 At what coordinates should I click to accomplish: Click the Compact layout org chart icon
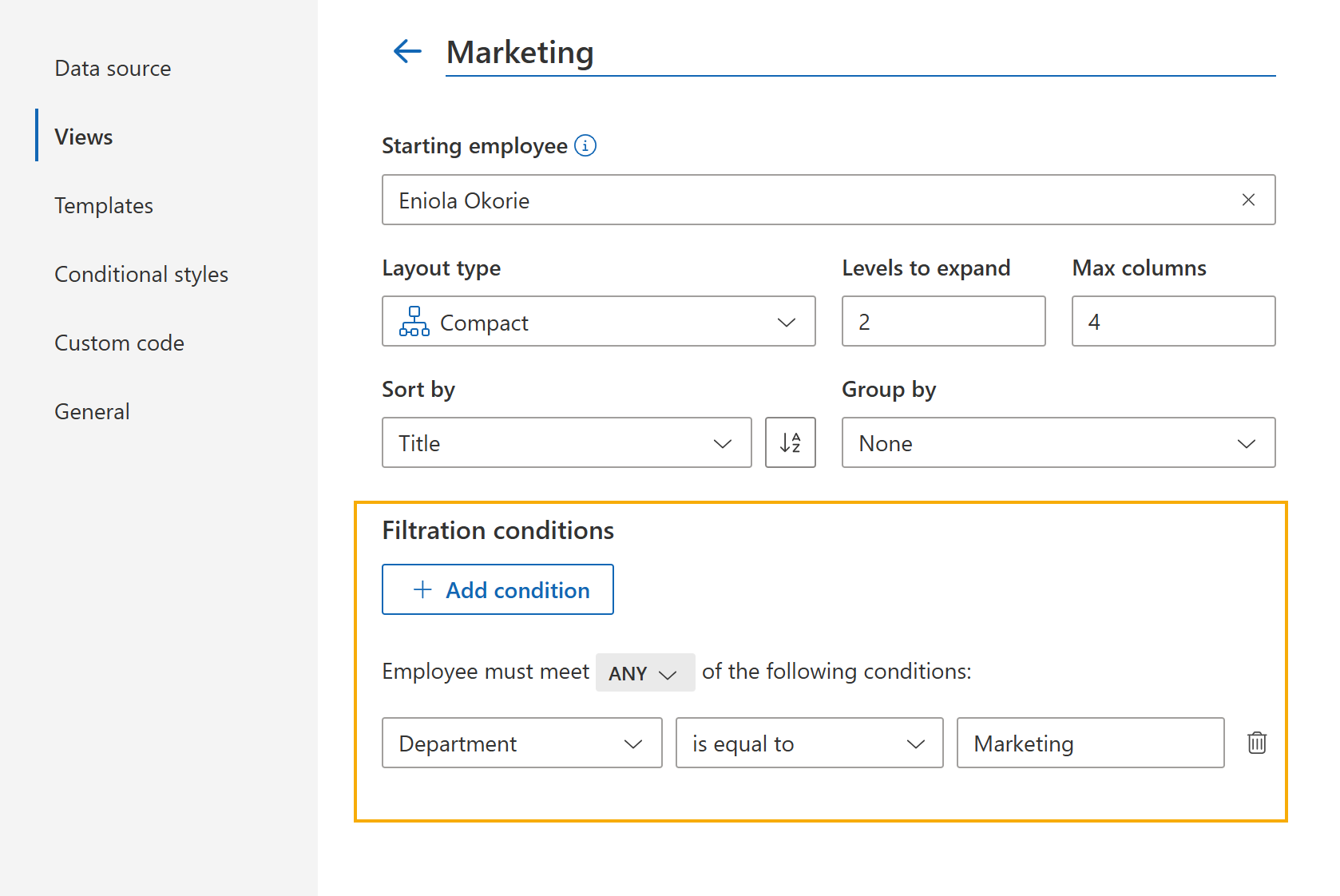[414, 321]
